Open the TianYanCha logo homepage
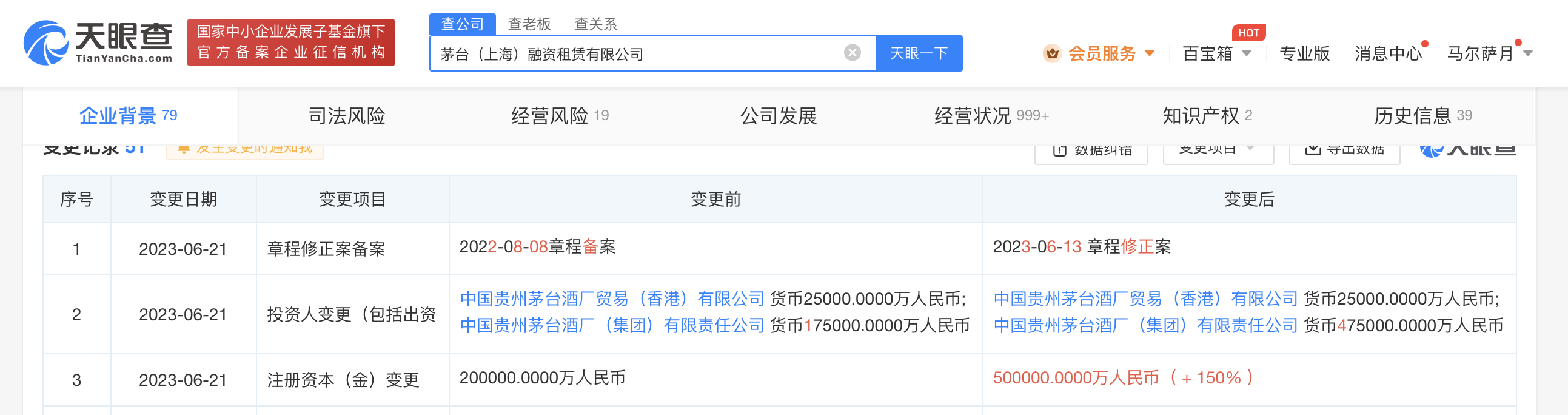 tap(98, 42)
